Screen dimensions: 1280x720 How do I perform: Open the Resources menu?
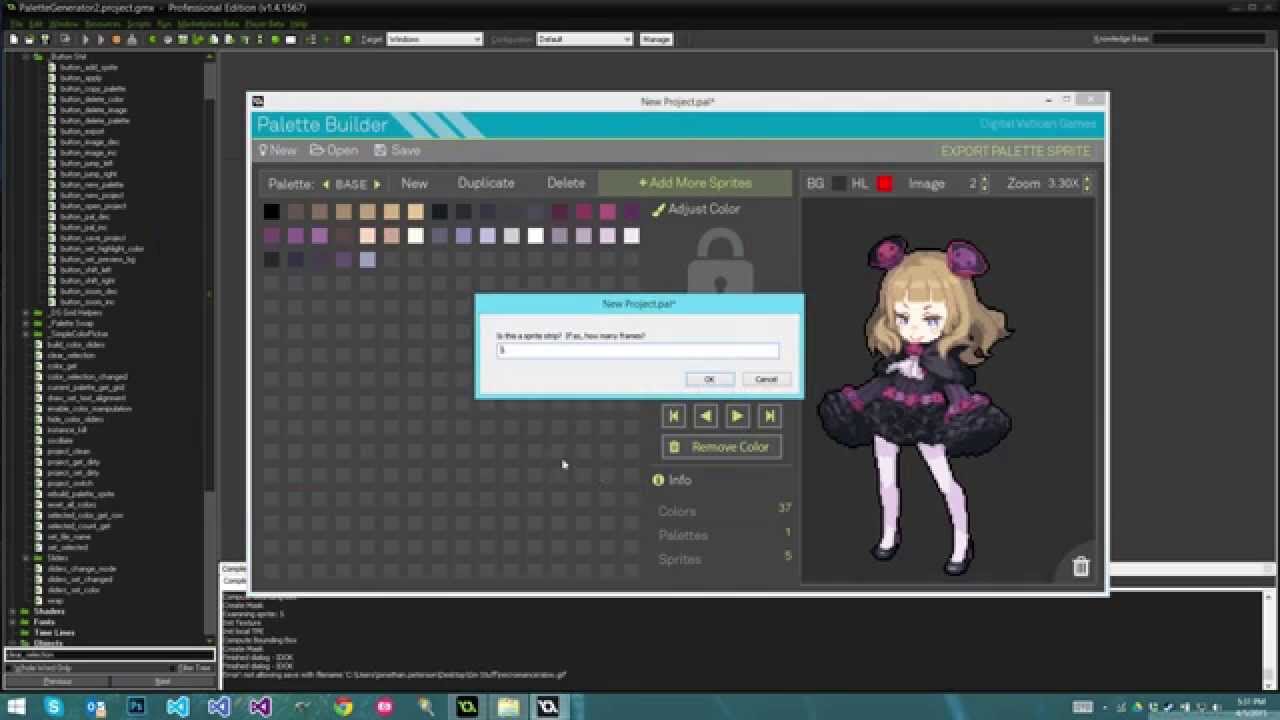(x=102, y=23)
